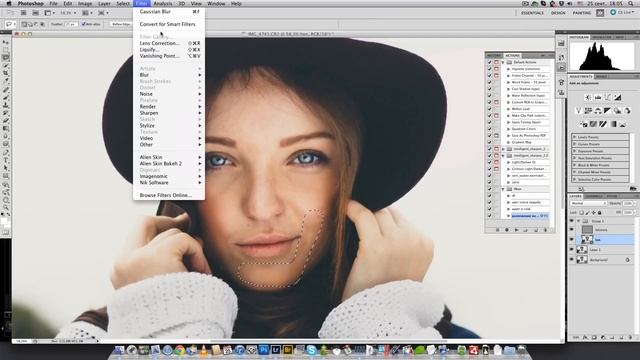
Task: Toggle the Anti-alias checkbox in the options bar
Action: 83,24
